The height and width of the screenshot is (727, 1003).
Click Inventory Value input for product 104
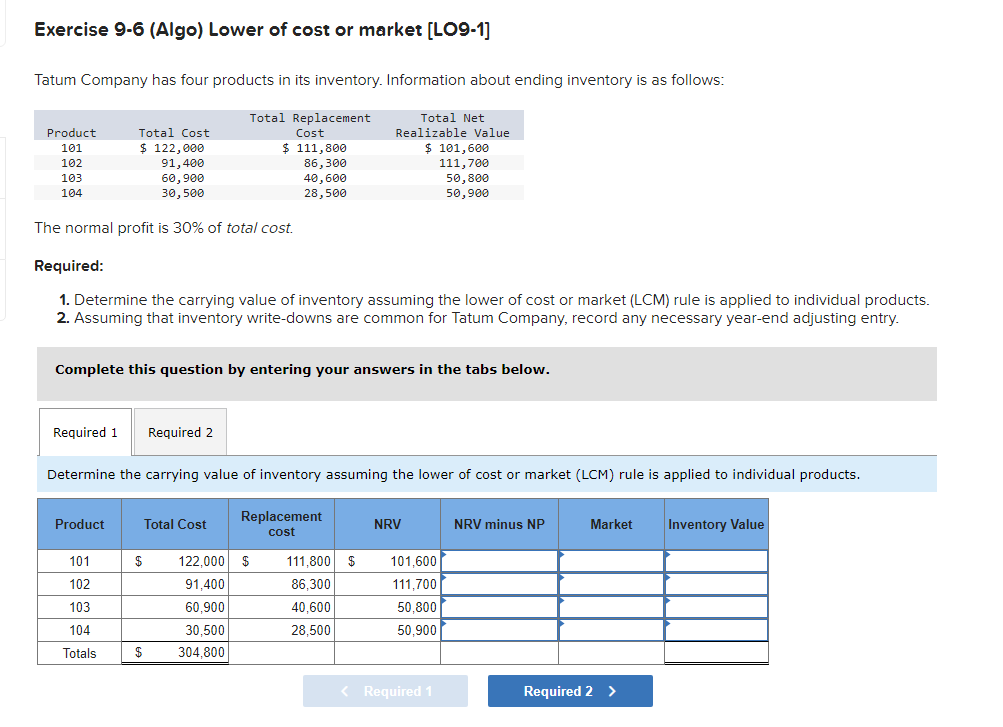(x=716, y=630)
